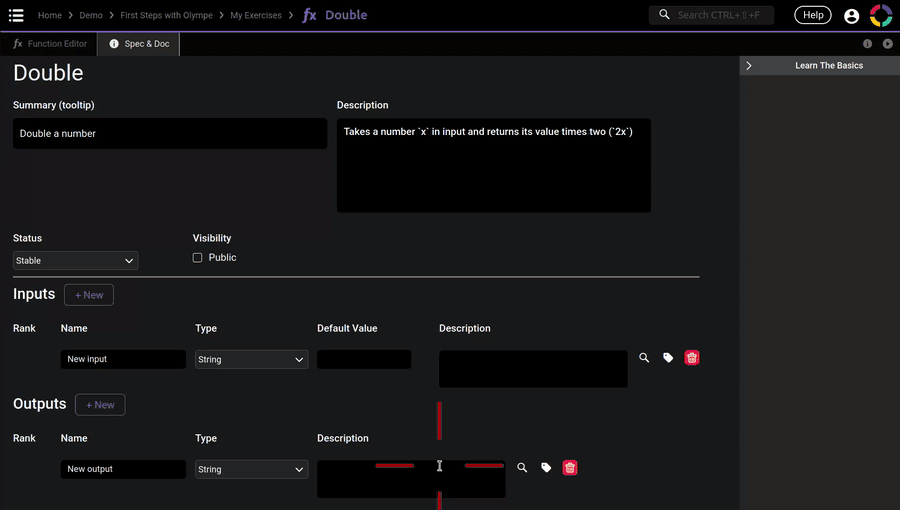Viewport: 900px width, 510px height.
Task: Enable the Public visibility checkbox
Action: 198,258
